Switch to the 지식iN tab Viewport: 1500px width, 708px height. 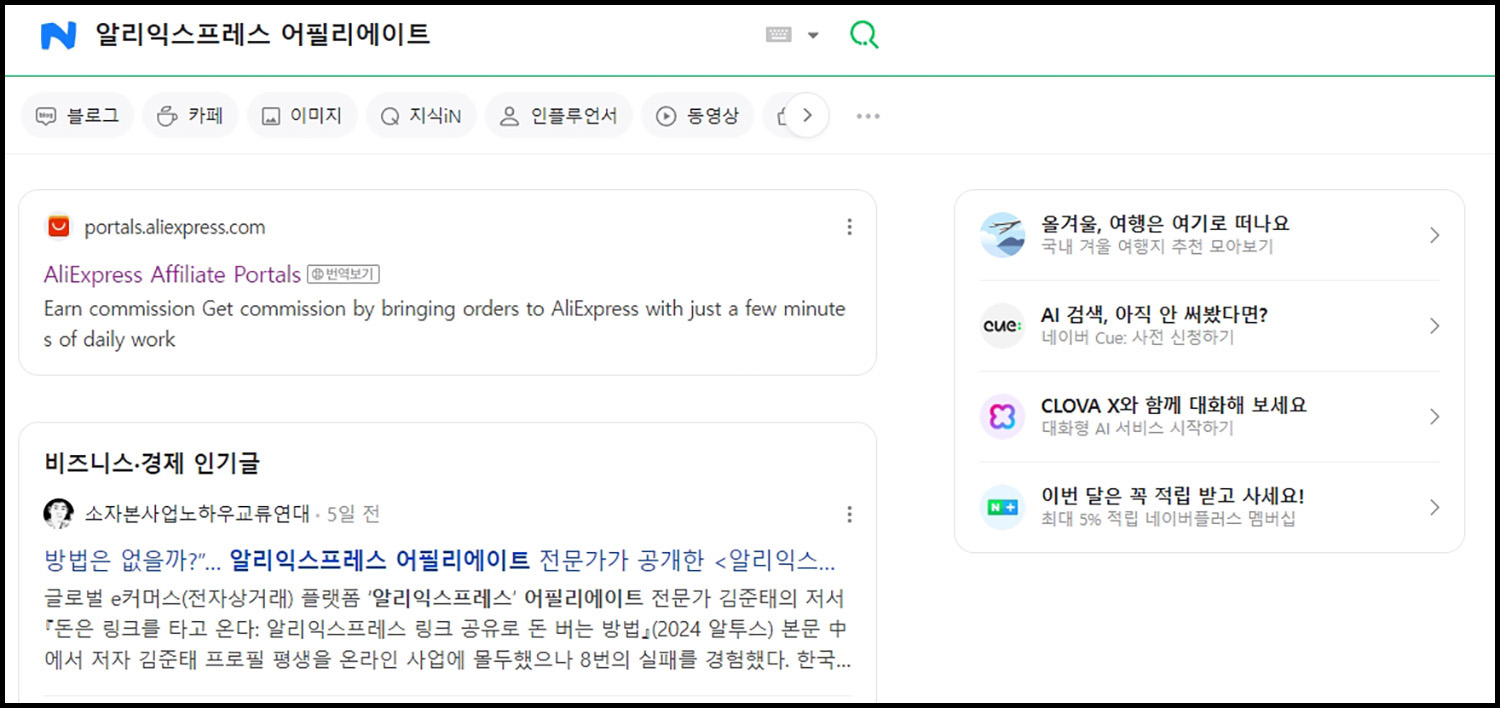[x=420, y=116]
